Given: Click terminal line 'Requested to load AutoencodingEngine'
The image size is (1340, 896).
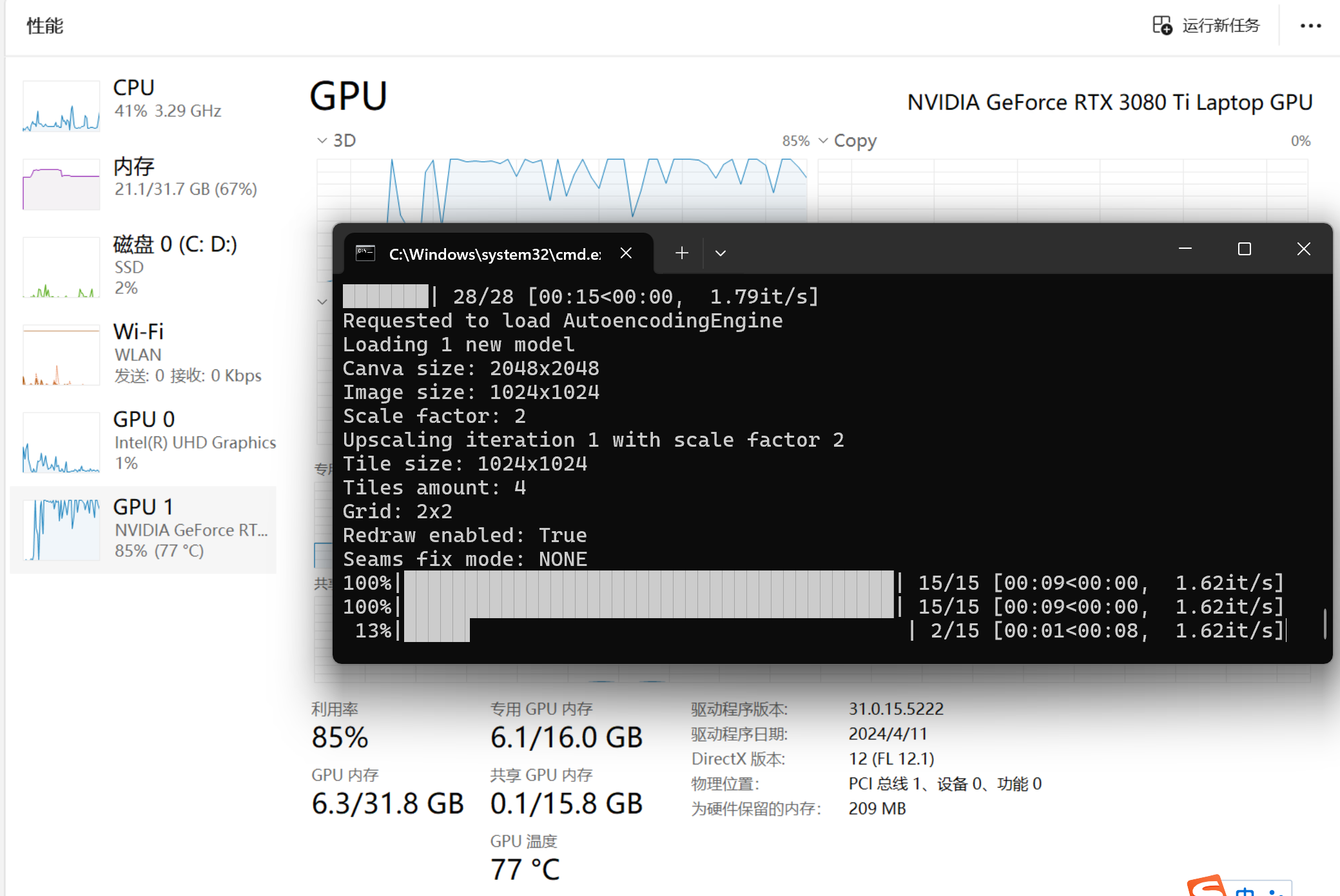Looking at the screenshot, I should (x=563, y=321).
